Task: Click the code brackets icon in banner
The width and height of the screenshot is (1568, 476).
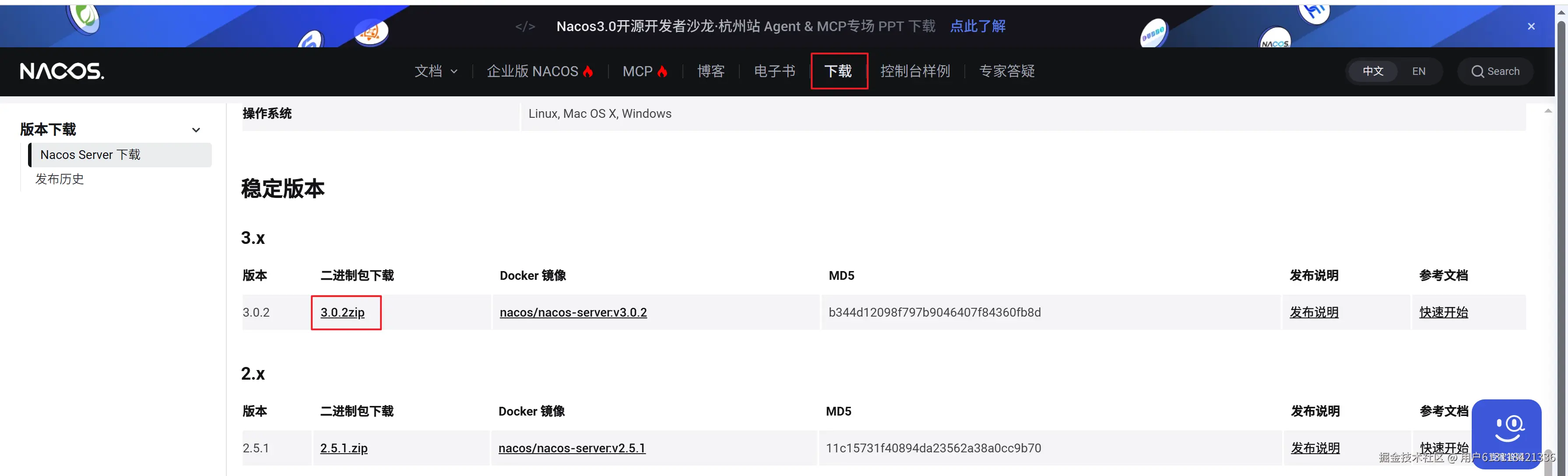Action: click(525, 26)
